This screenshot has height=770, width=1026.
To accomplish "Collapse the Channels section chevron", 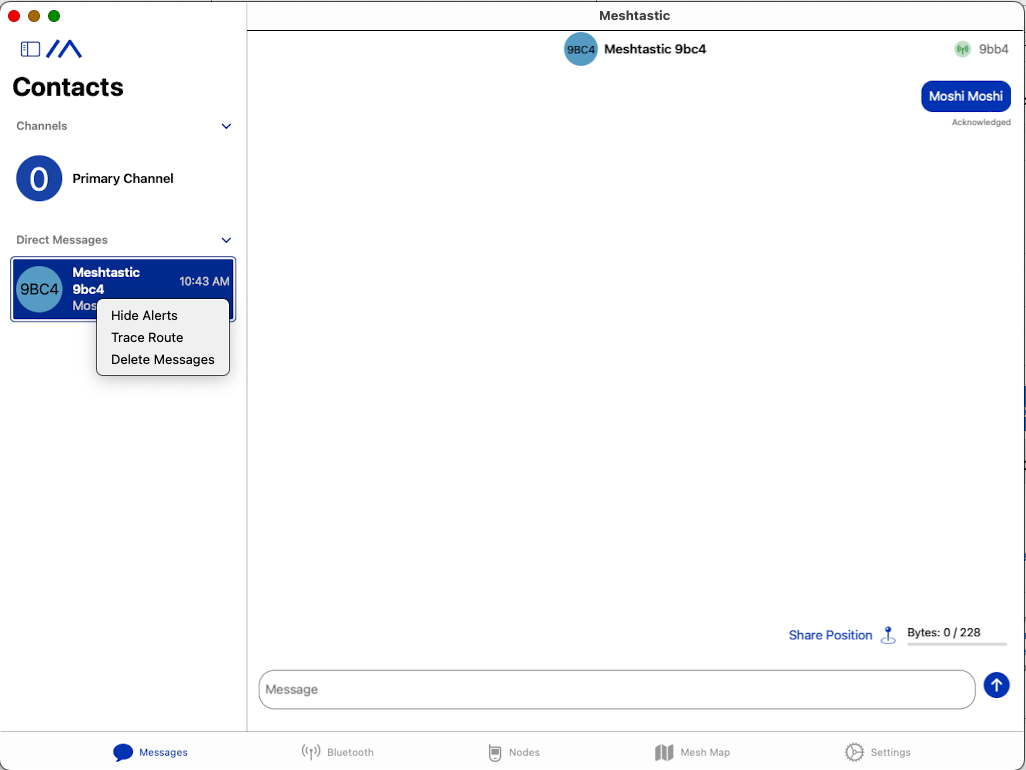I will (226, 126).
